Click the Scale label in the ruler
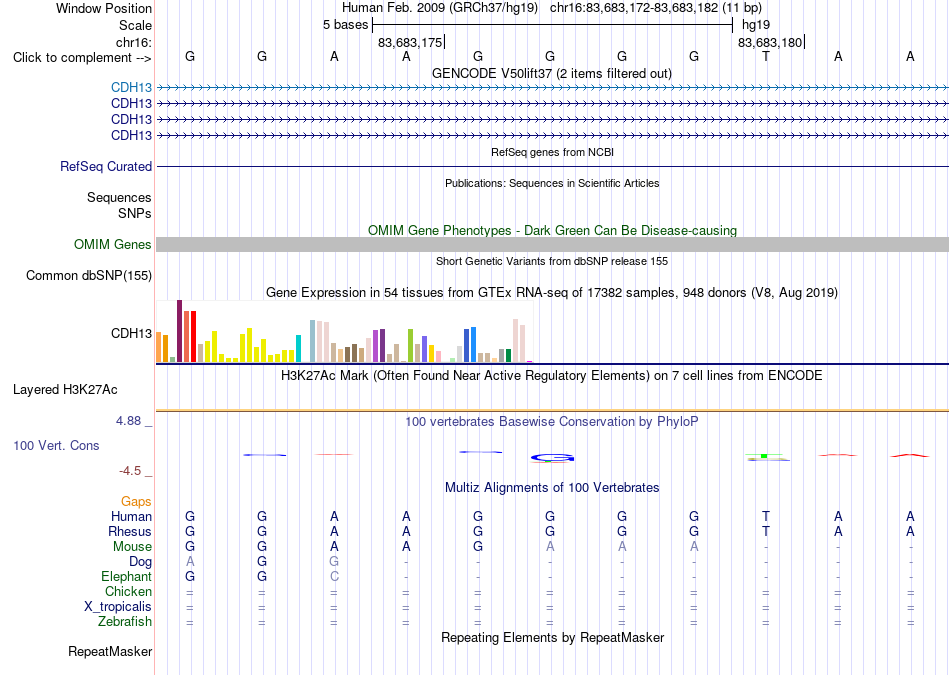950x675 pixels. (135, 25)
